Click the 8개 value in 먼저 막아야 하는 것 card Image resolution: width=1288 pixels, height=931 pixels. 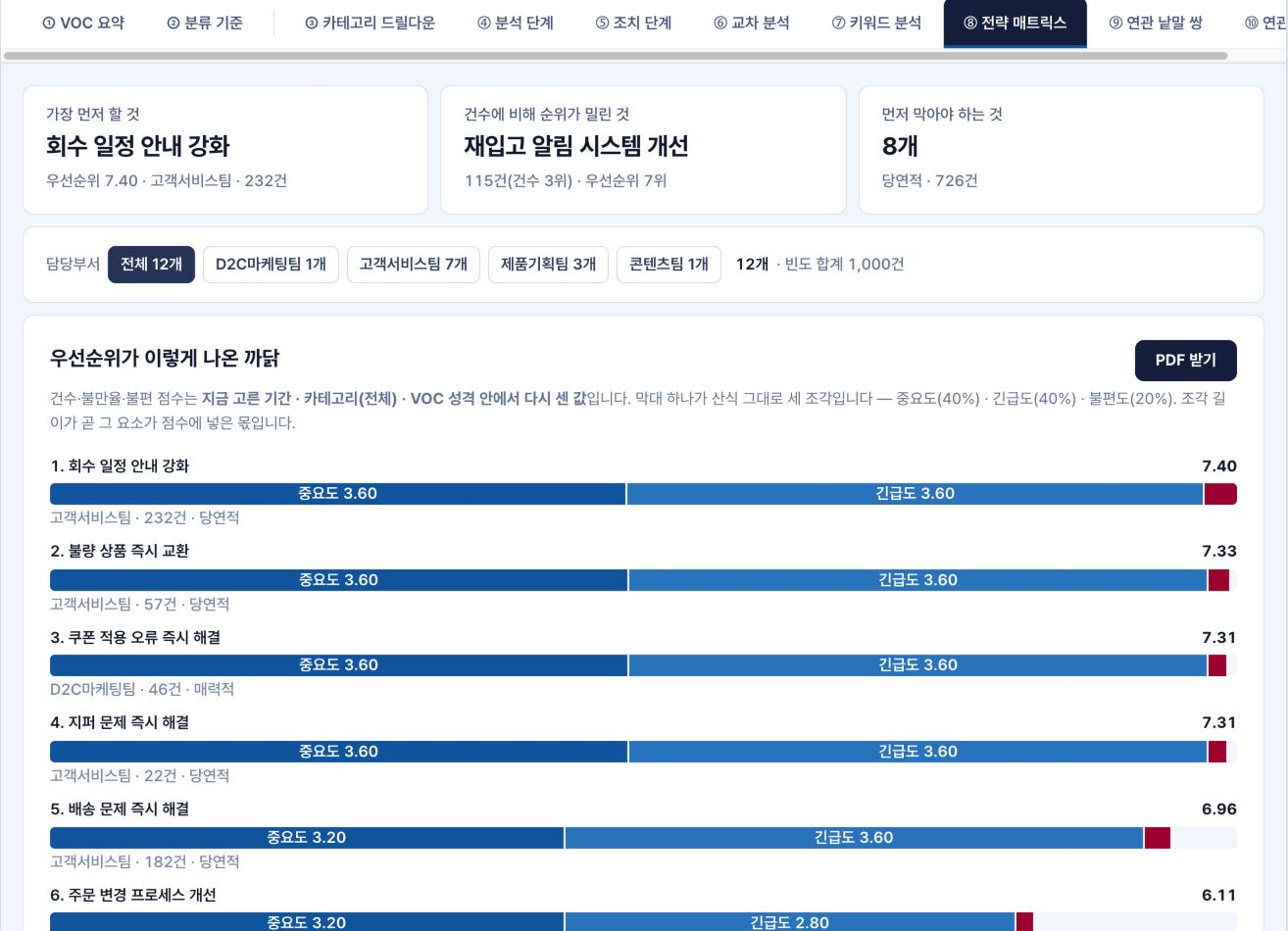coord(900,146)
